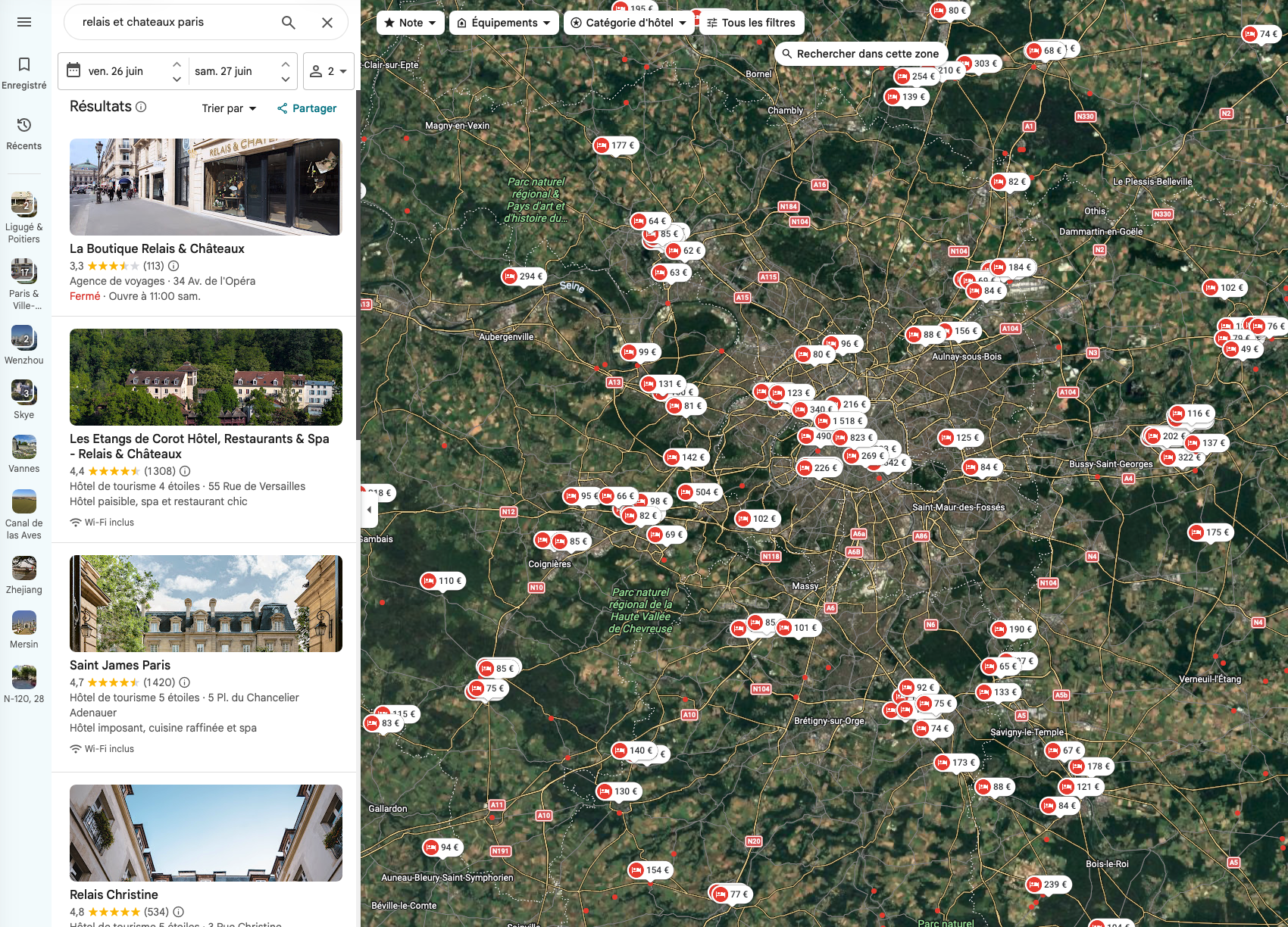Clear the search with the X icon
Viewport: 1288px width, 927px height.
(327, 23)
